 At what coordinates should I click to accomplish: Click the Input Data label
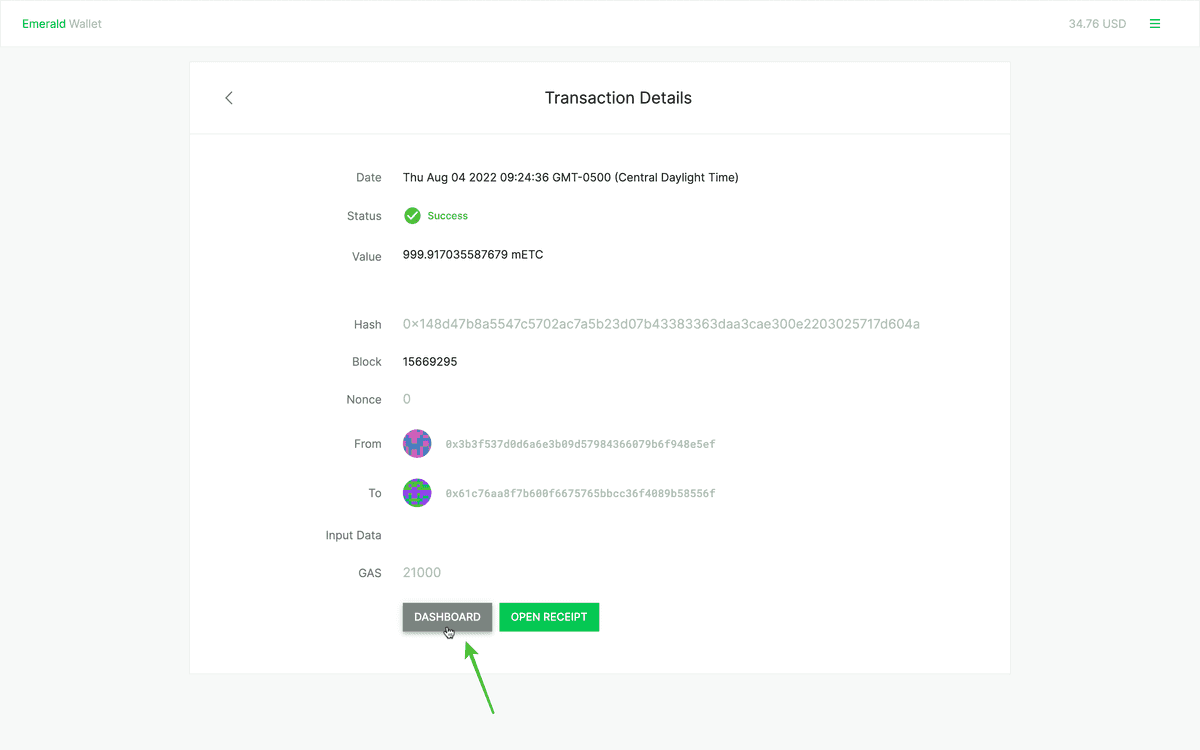click(x=353, y=535)
